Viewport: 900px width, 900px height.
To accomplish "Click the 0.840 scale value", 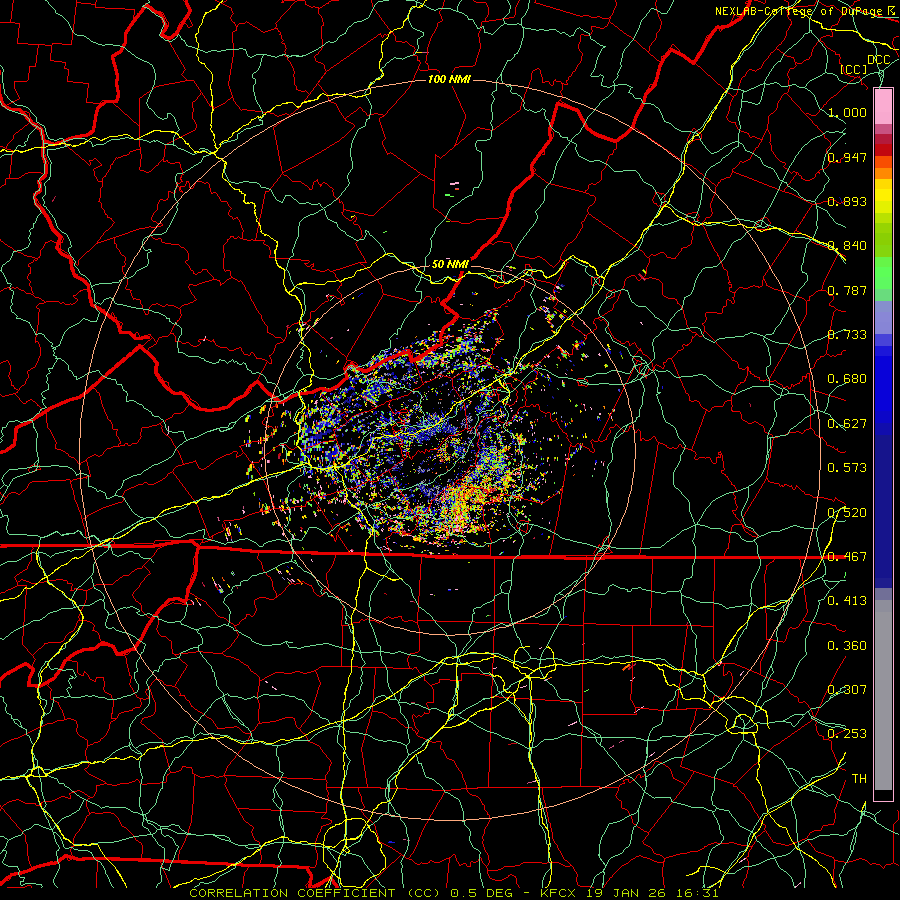I will click(x=847, y=246).
